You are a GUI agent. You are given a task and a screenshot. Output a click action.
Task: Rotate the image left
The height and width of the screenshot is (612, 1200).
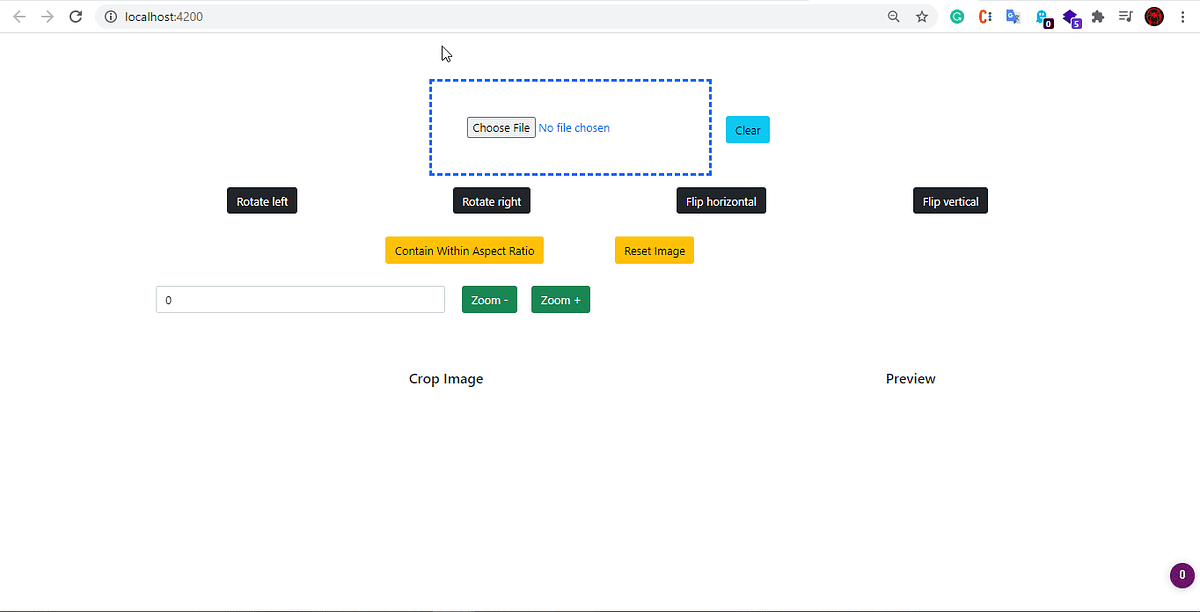(261, 200)
